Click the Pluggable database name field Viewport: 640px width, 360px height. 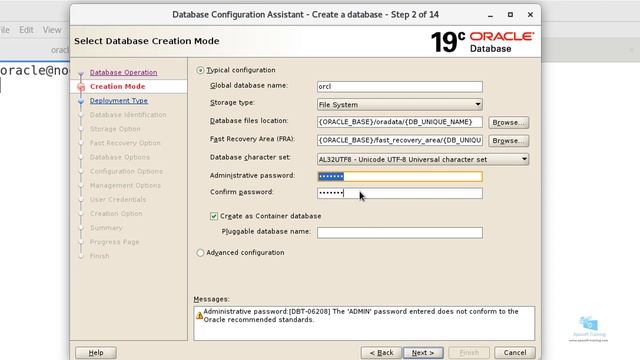[400, 233]
